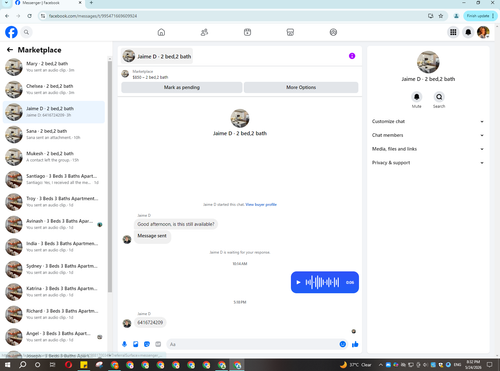This screenshot has width=500, height=371.
Task: Open the notifications bell in top bar
Action: 468,32
